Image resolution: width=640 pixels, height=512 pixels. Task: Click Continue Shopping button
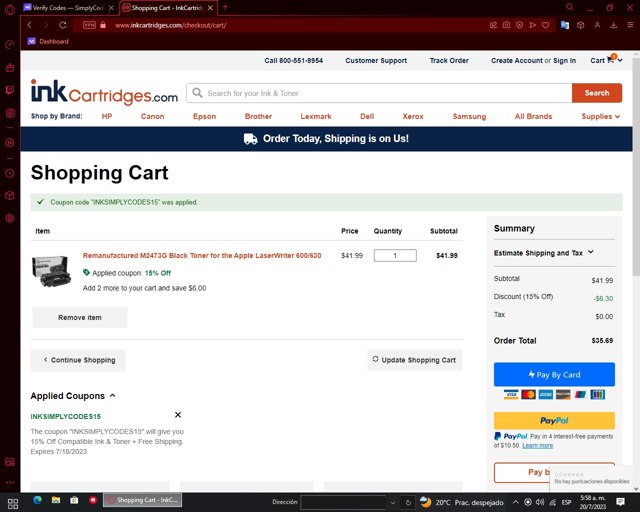coord(78,360)
